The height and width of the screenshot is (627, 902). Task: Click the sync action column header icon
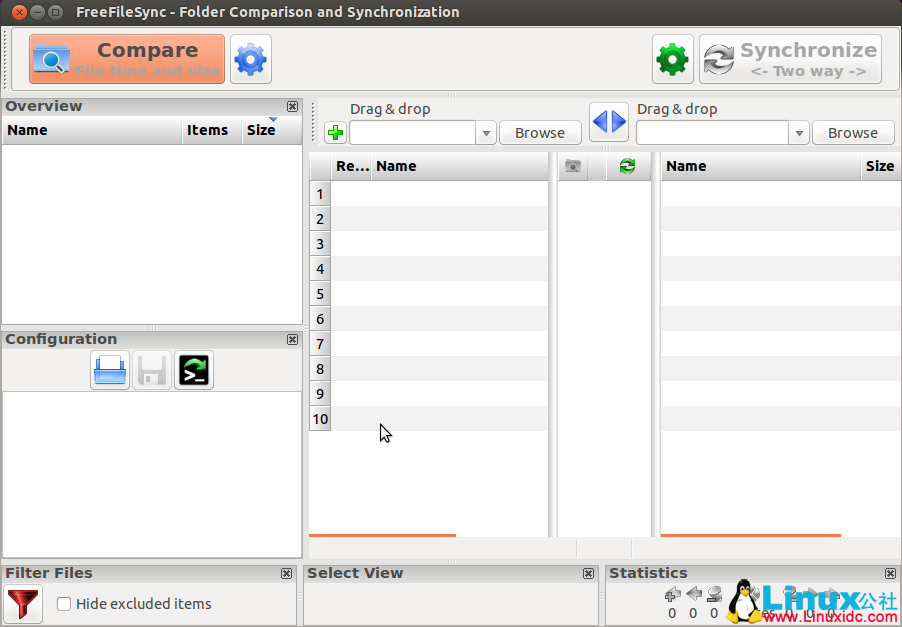(x=627, y=166)
